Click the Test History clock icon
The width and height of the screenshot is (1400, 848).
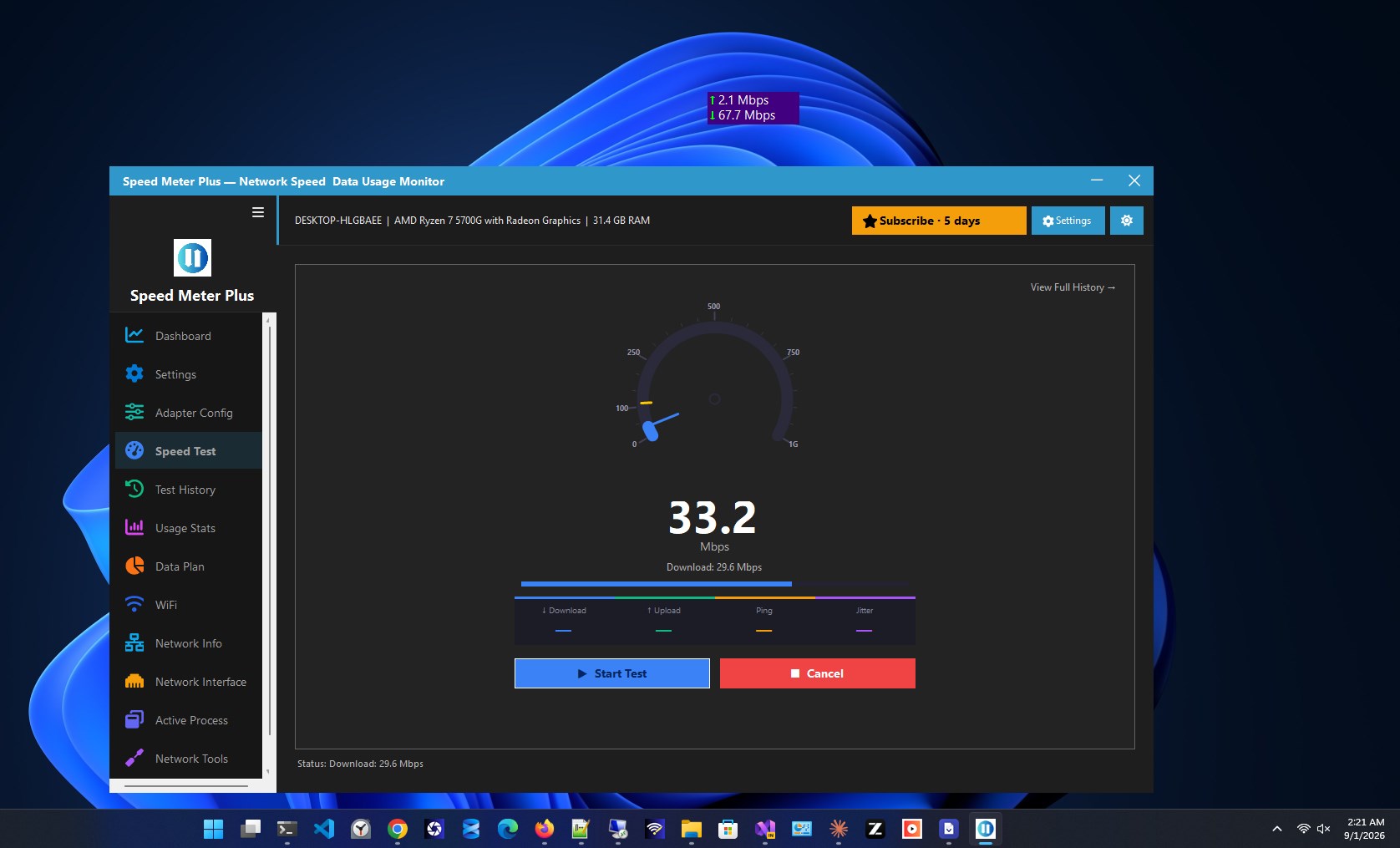[134, 489]
